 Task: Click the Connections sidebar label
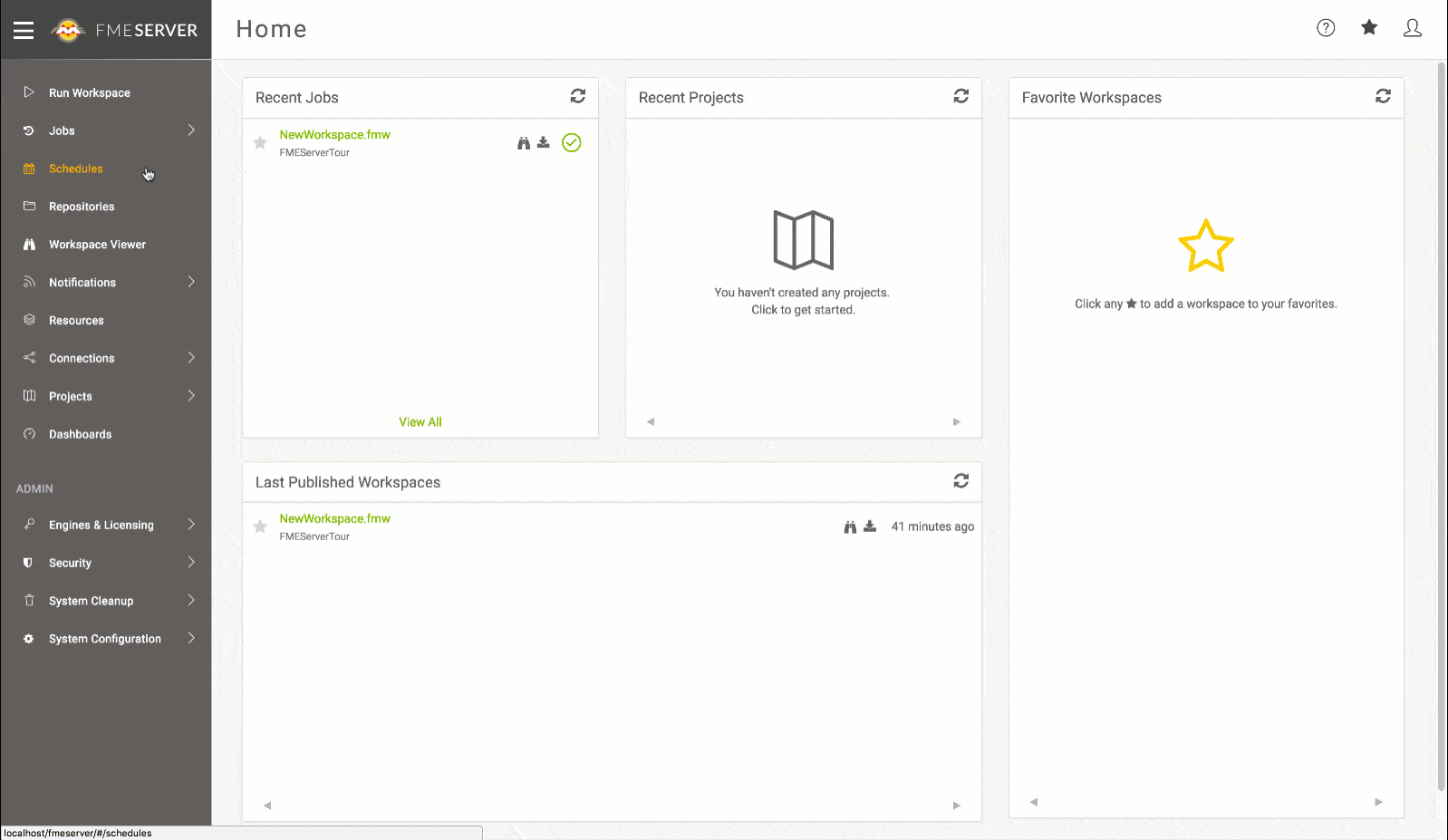82,359
